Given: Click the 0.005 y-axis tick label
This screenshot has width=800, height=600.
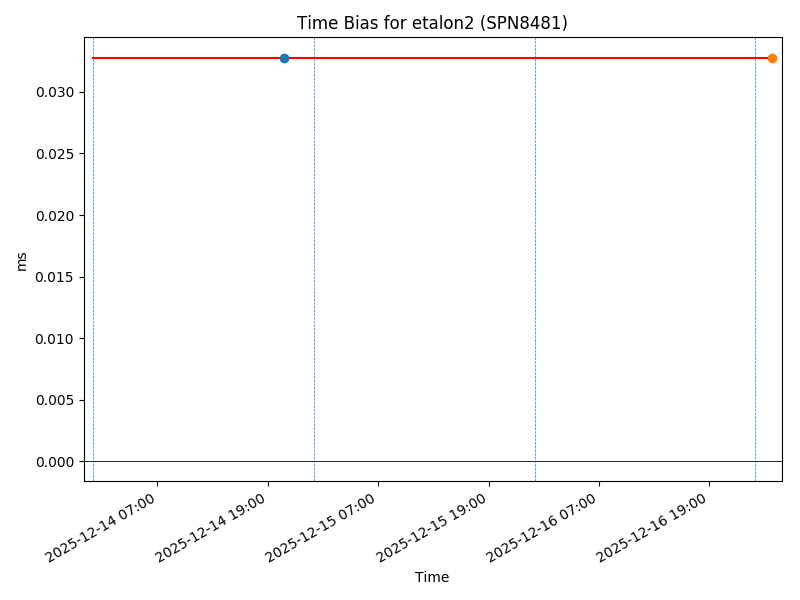Looking at the screenshot, I should coord(54,400).
